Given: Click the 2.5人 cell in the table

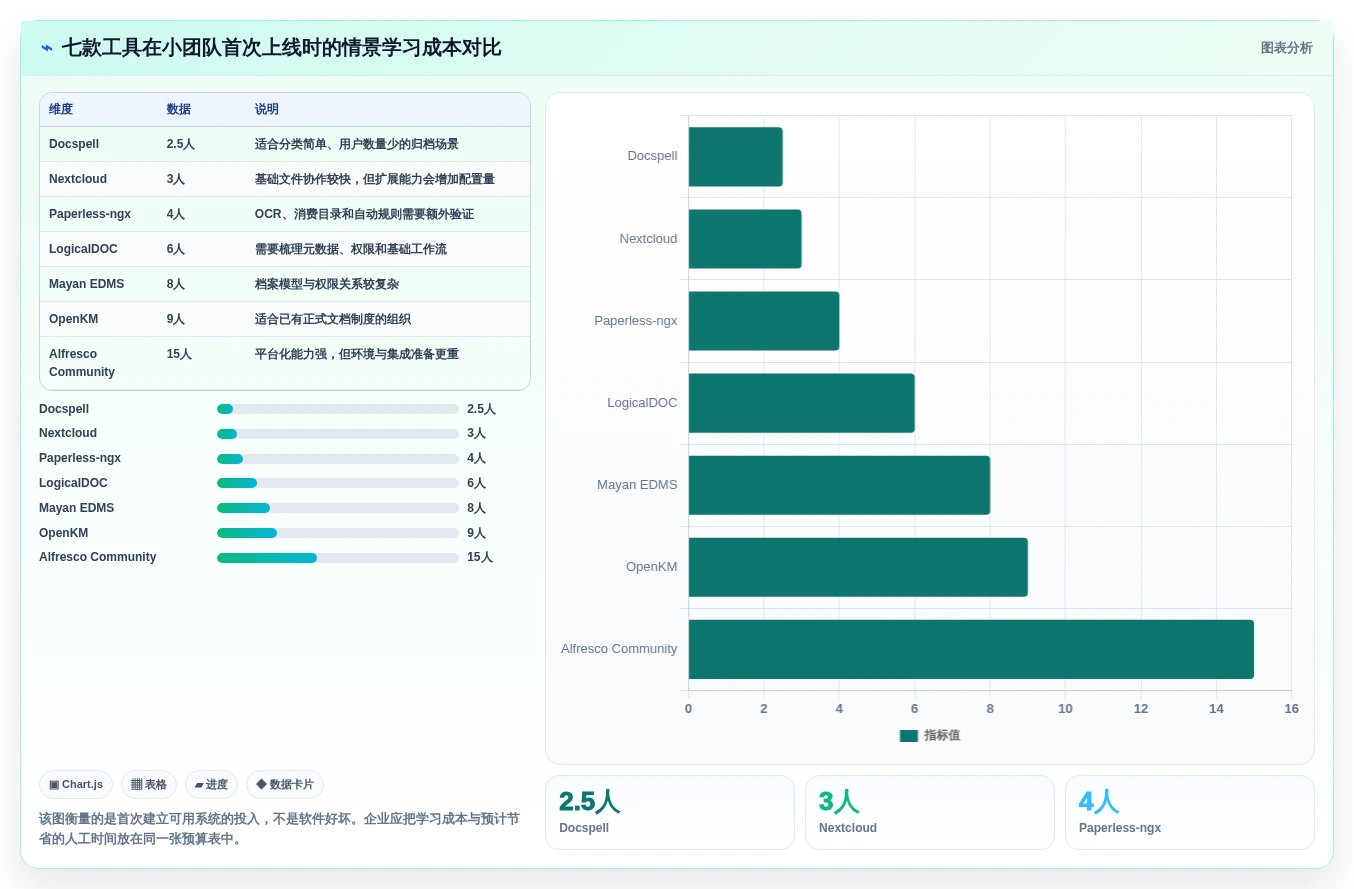Looking at the screenshot, I should tap(181, 144).
